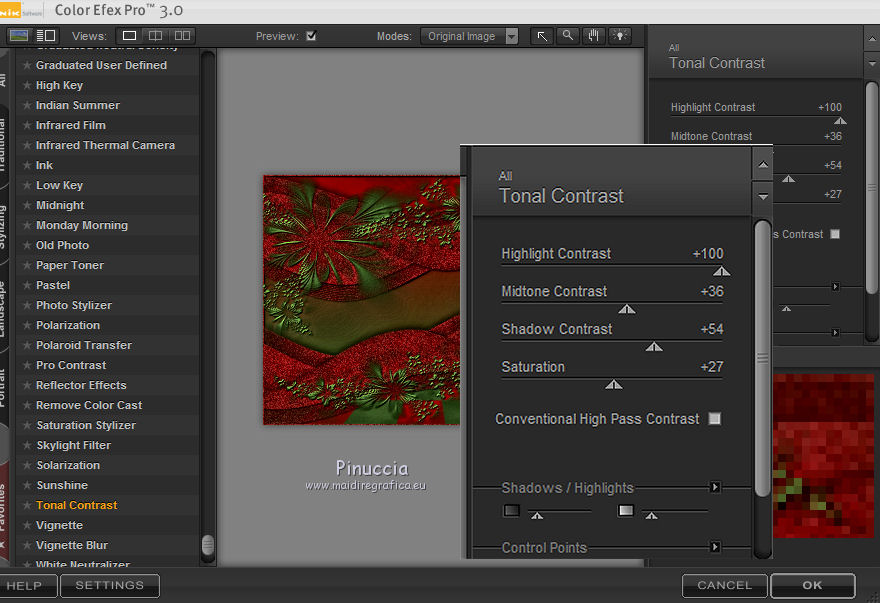Click the star beside Tonal Contrast
880x603 pixels.
click(26, 505)
